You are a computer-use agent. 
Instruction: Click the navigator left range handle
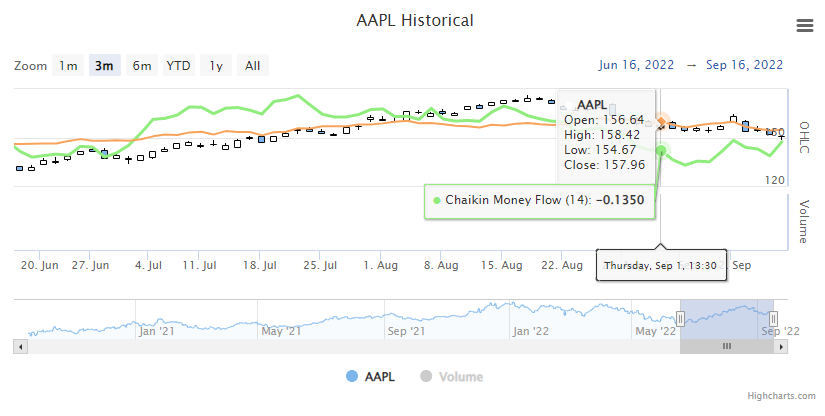pos(680,319)
